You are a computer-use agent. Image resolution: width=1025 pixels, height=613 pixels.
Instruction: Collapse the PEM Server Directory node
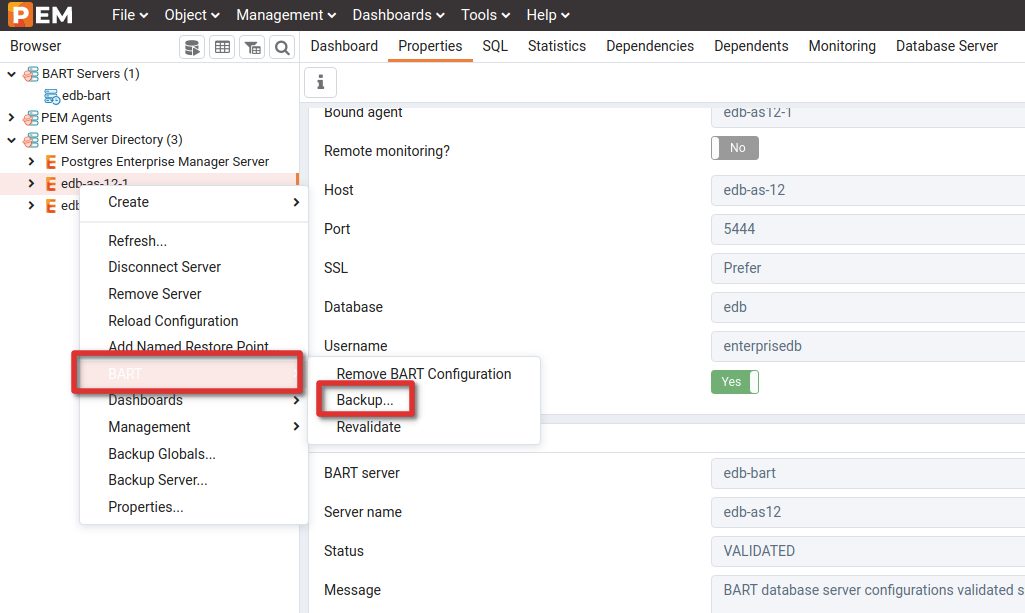pos(11,140)
